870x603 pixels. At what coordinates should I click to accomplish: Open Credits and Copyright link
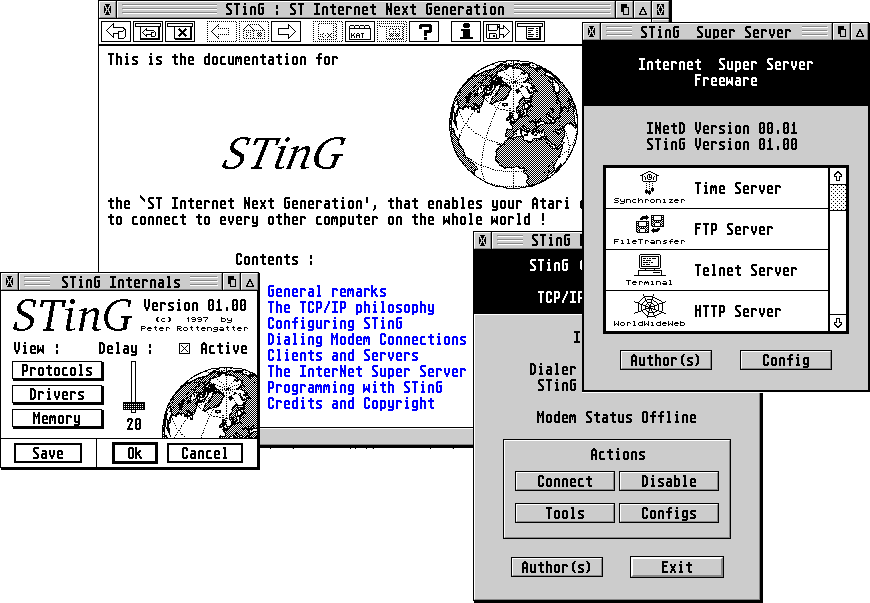pyautogui.click(x=351, y=403)
